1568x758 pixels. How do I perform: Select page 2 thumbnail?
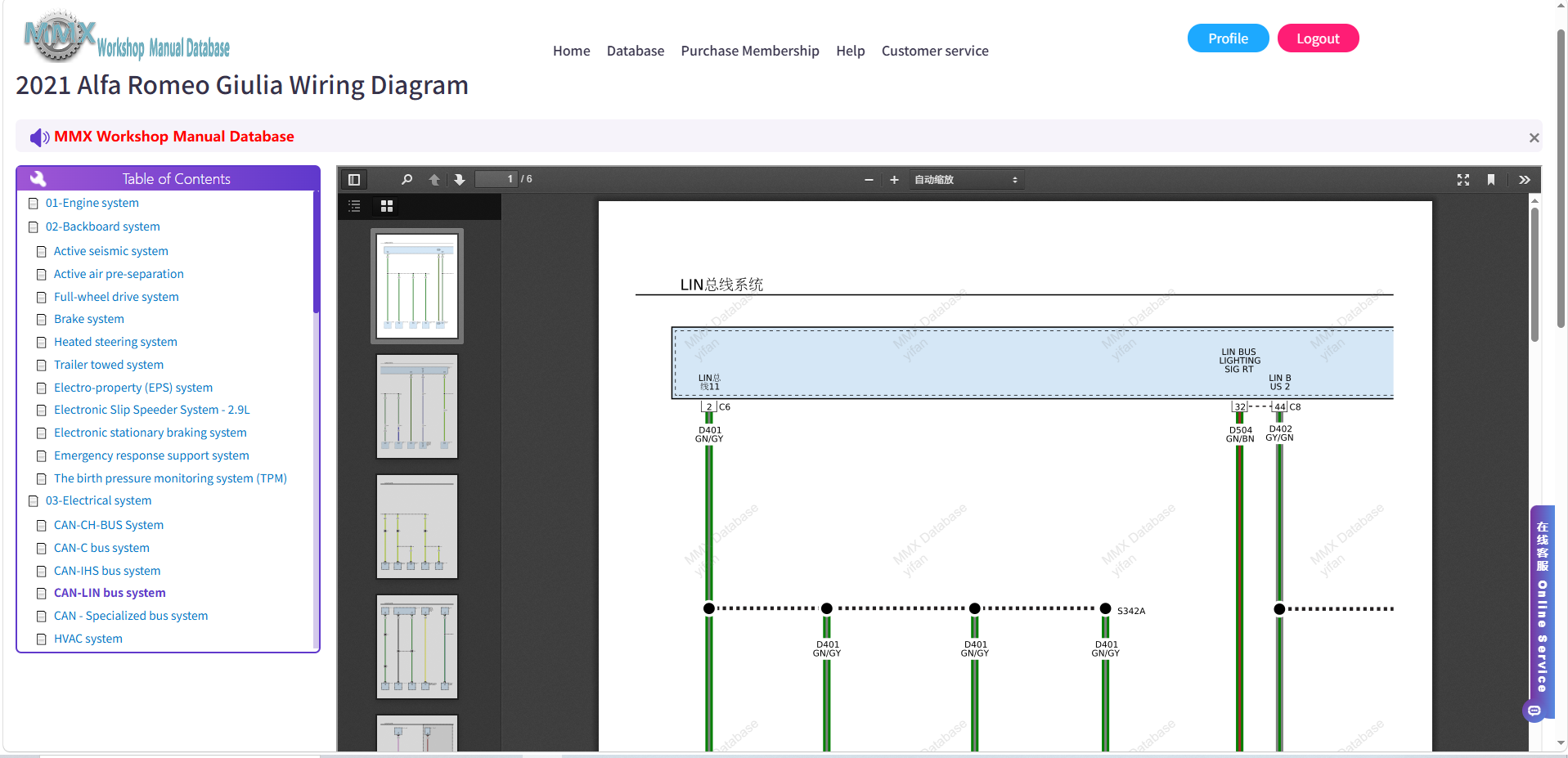click(417, 406)
